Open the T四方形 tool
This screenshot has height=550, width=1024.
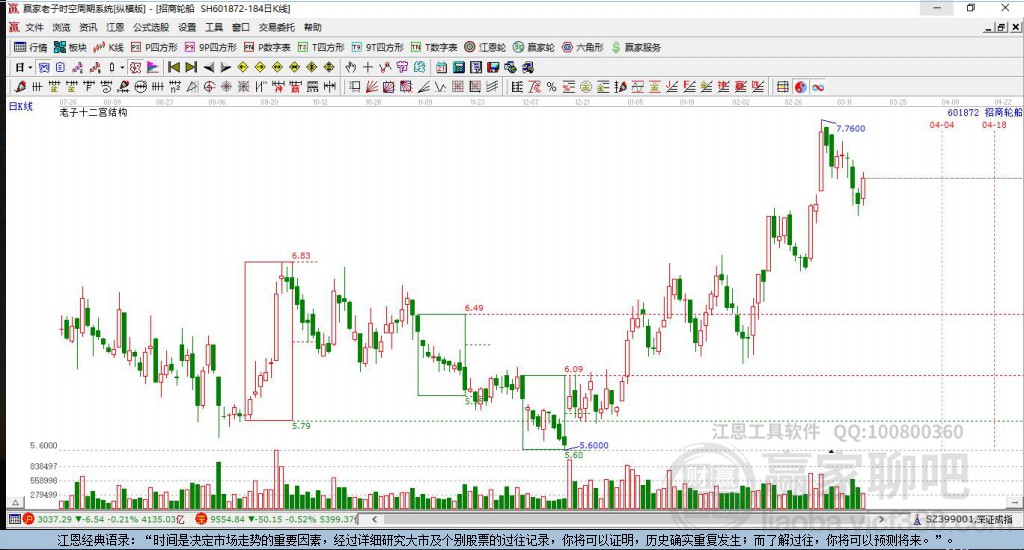pos(321,47)
